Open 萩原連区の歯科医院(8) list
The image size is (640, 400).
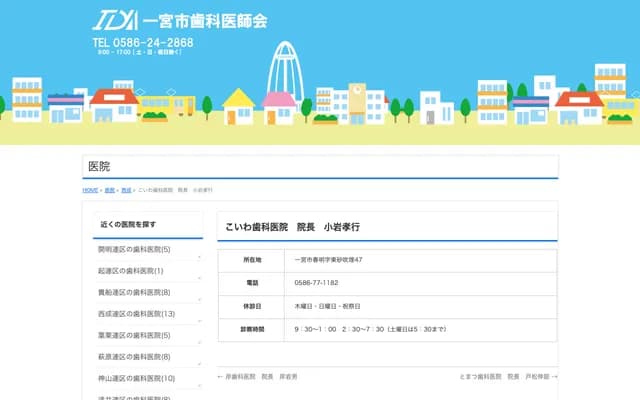tap(134, 357)
